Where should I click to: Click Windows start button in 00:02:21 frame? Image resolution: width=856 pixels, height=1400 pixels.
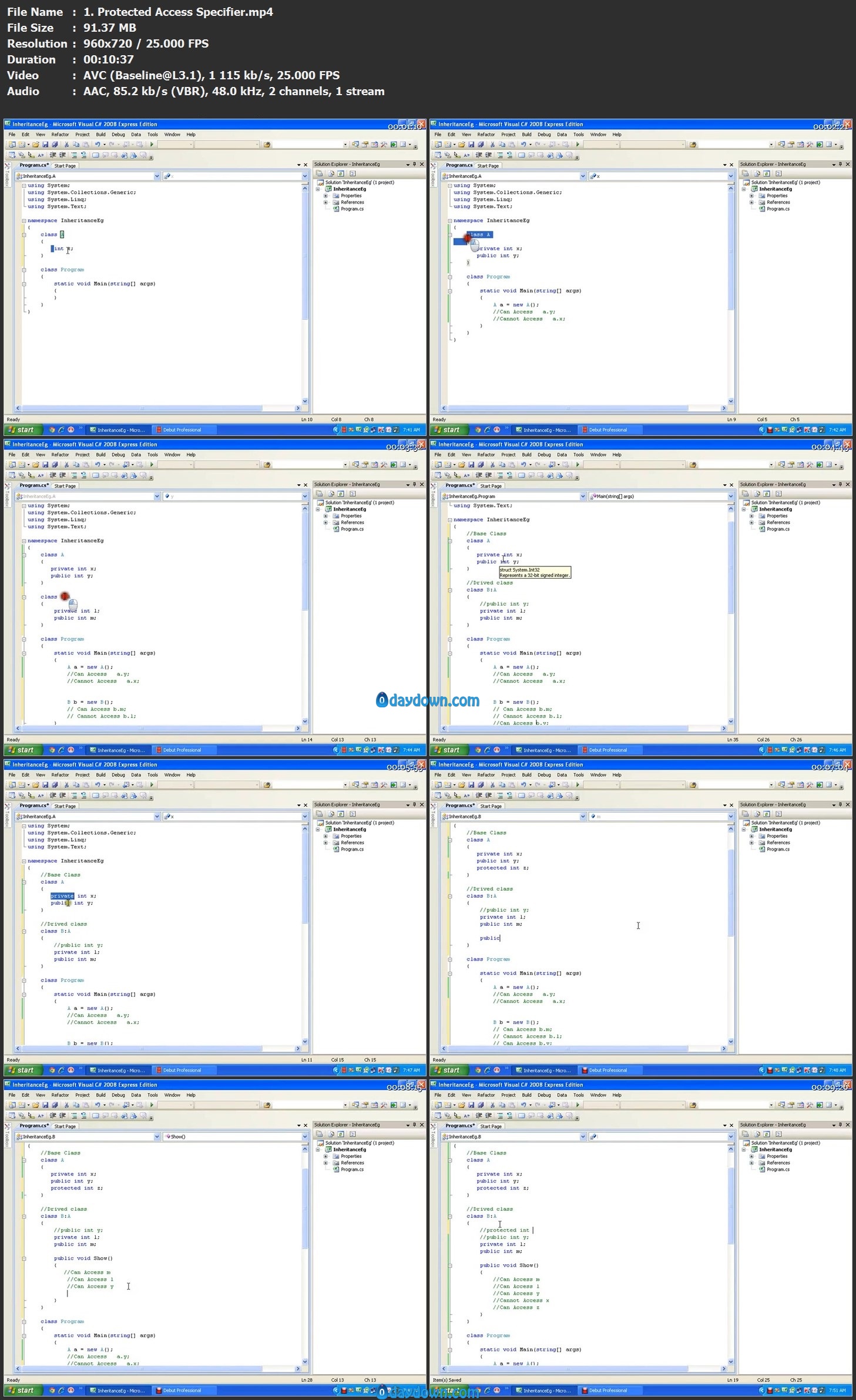[x=449, y=430]
